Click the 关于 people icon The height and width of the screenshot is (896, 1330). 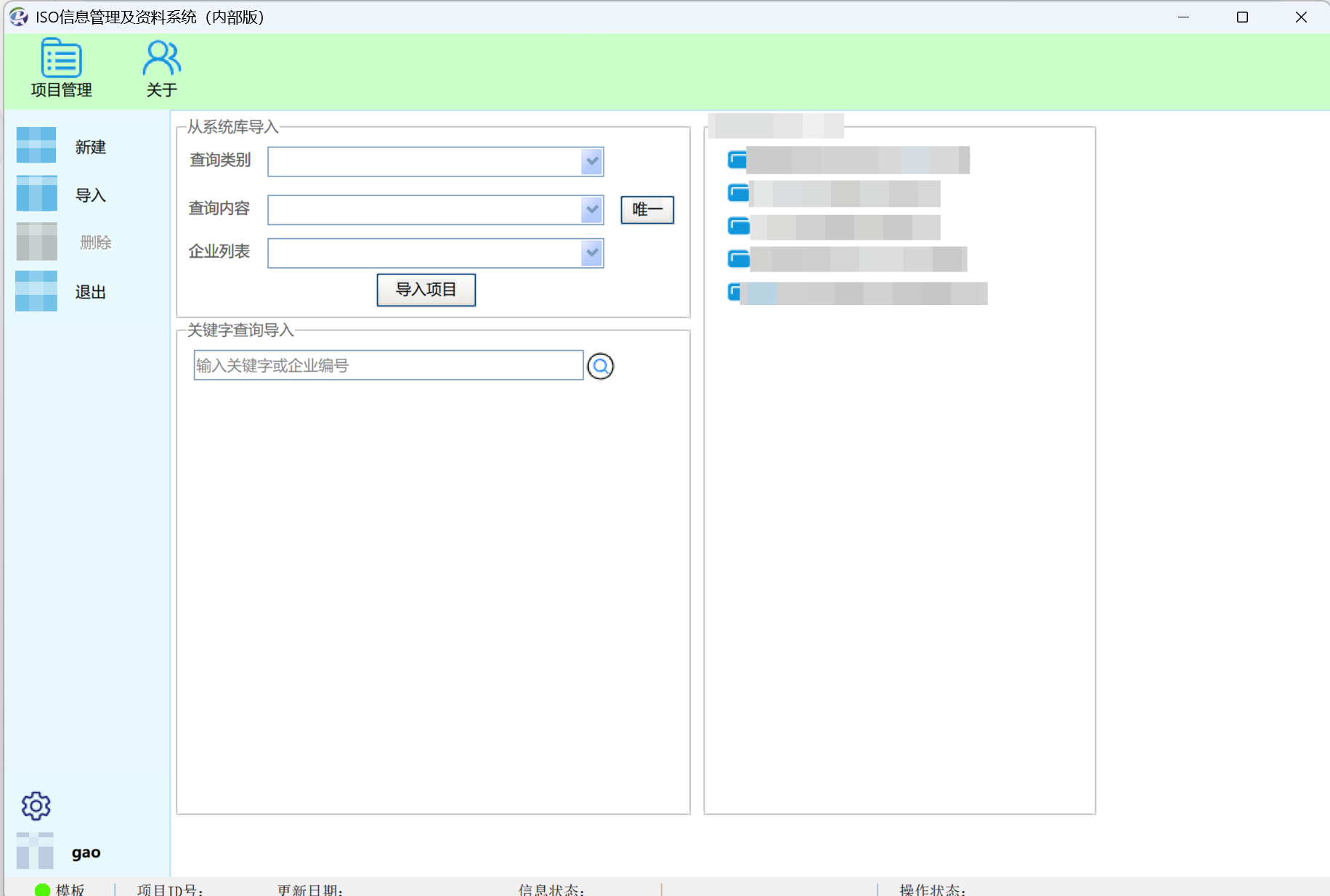161,59
